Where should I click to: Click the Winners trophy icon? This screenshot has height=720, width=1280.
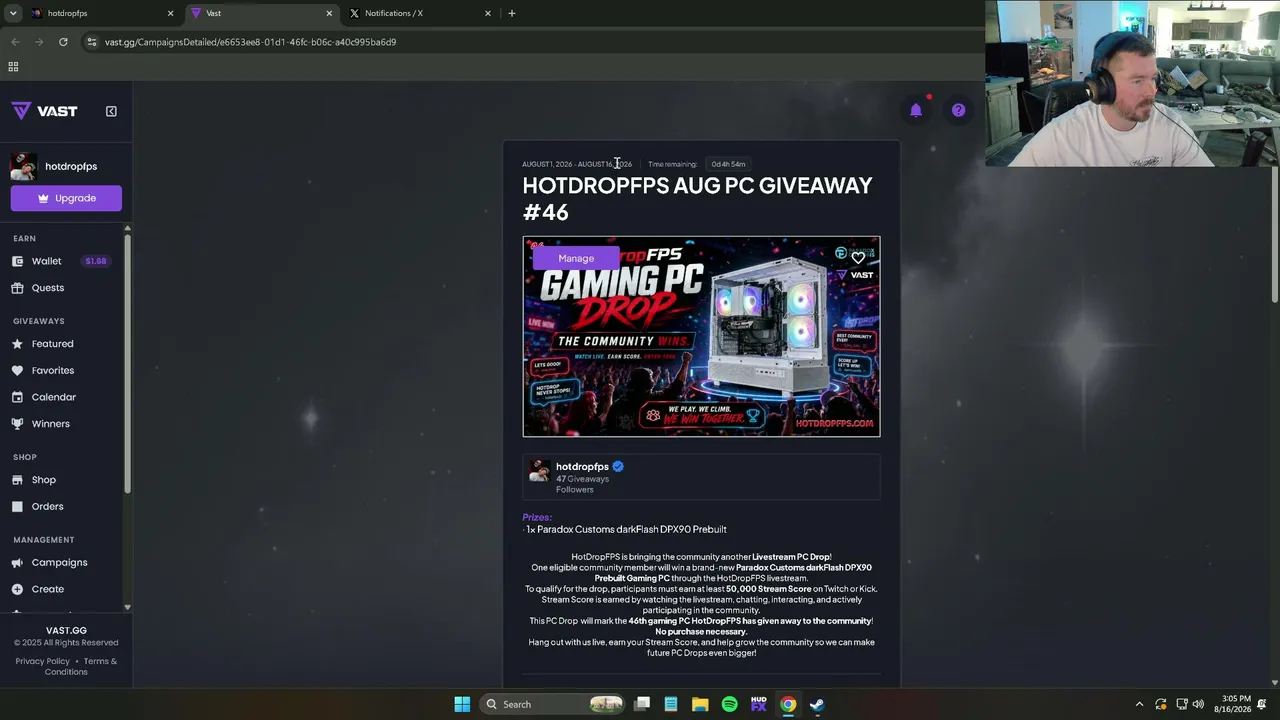[17, 424]
